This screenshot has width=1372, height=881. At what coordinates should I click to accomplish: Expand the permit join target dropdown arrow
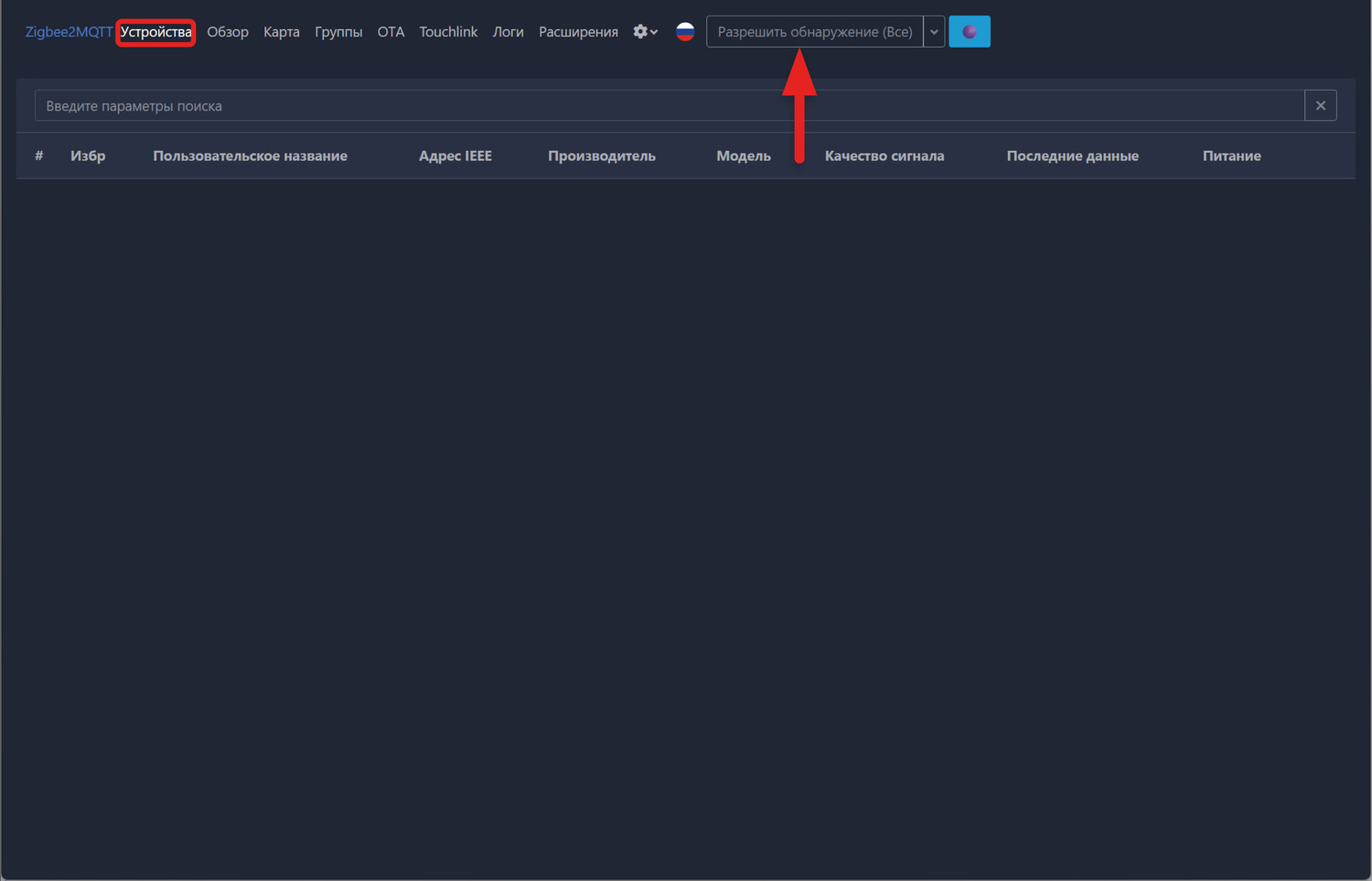tap(934, 32)
